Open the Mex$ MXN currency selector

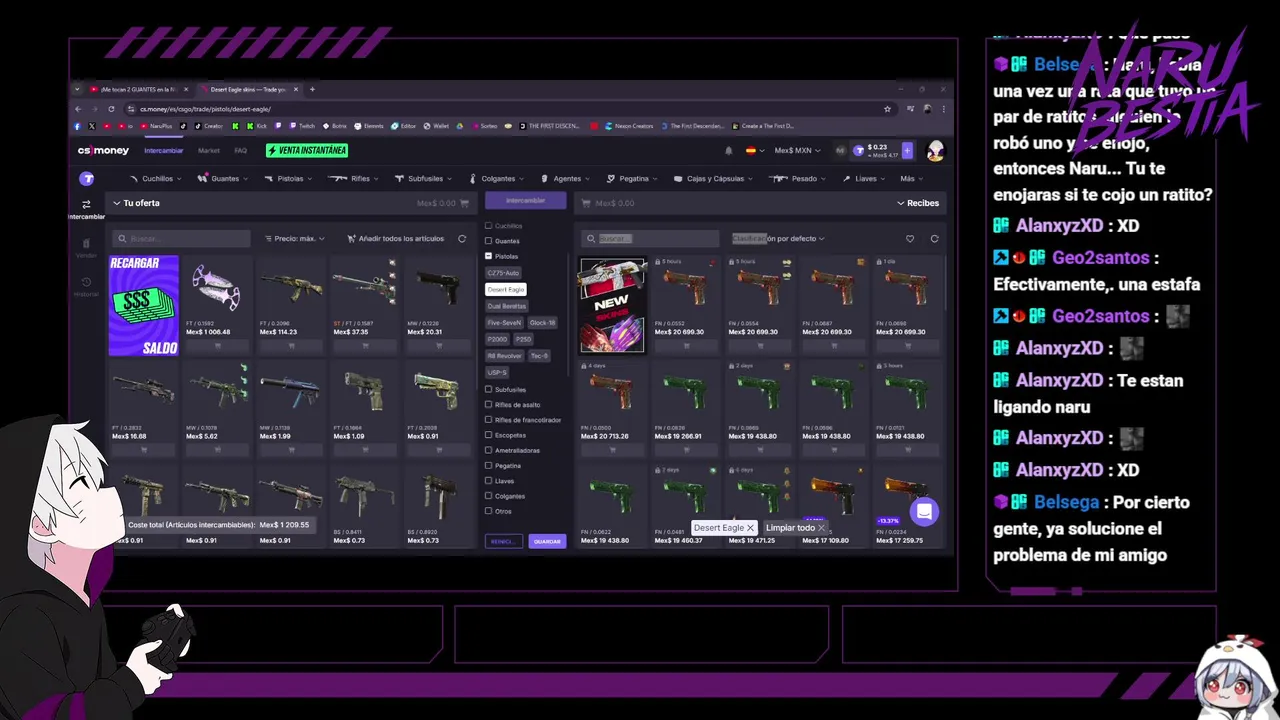(797, 151)
